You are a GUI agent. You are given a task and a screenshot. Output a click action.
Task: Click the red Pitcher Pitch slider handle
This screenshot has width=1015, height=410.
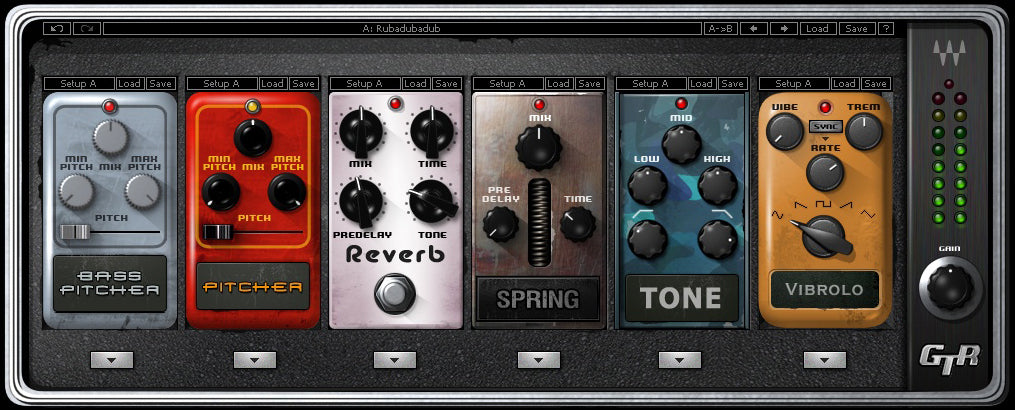(x=218, y=232)
